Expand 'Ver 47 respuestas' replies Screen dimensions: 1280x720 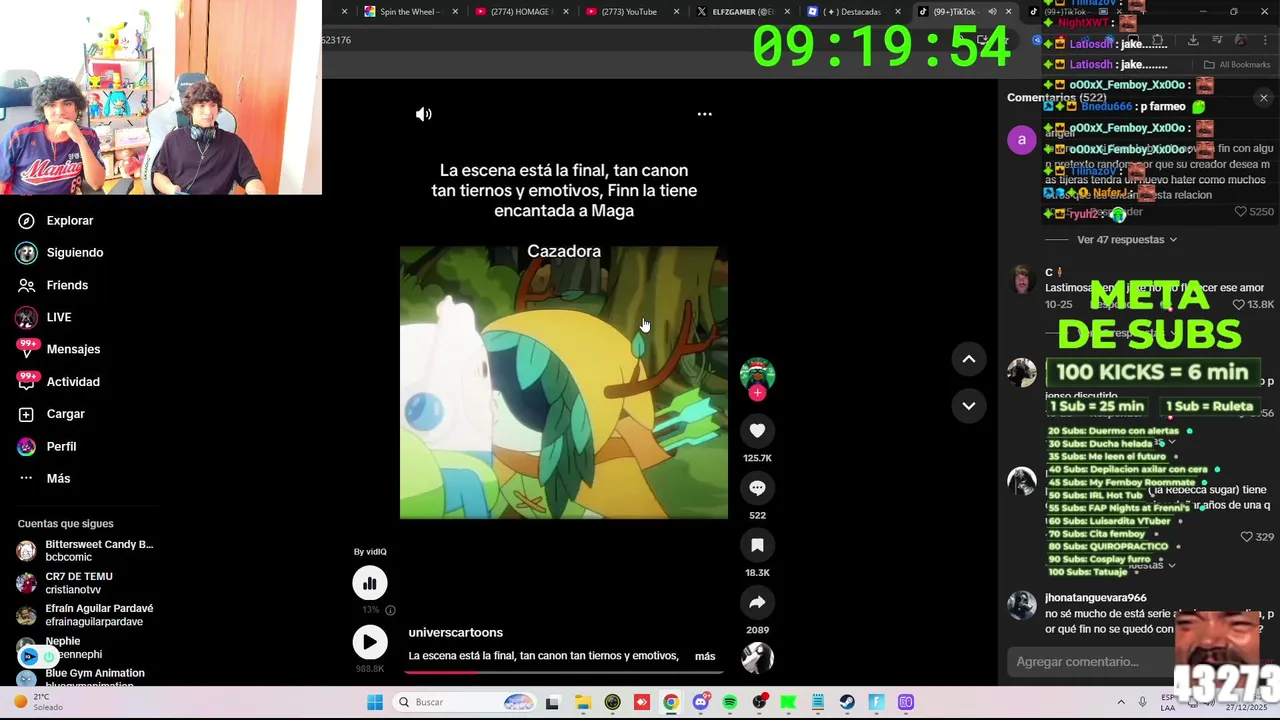pos(1127,240)
